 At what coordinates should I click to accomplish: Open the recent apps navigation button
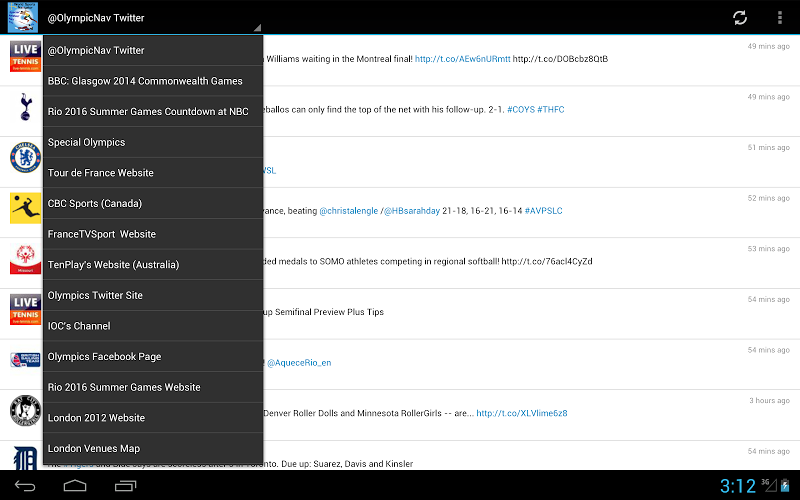(125, 486)
